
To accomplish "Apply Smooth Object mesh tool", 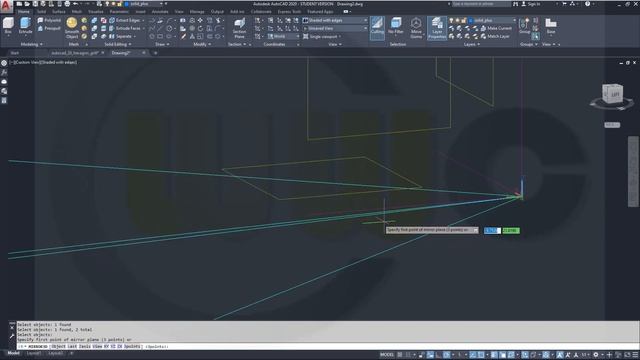I will point(72,28).
